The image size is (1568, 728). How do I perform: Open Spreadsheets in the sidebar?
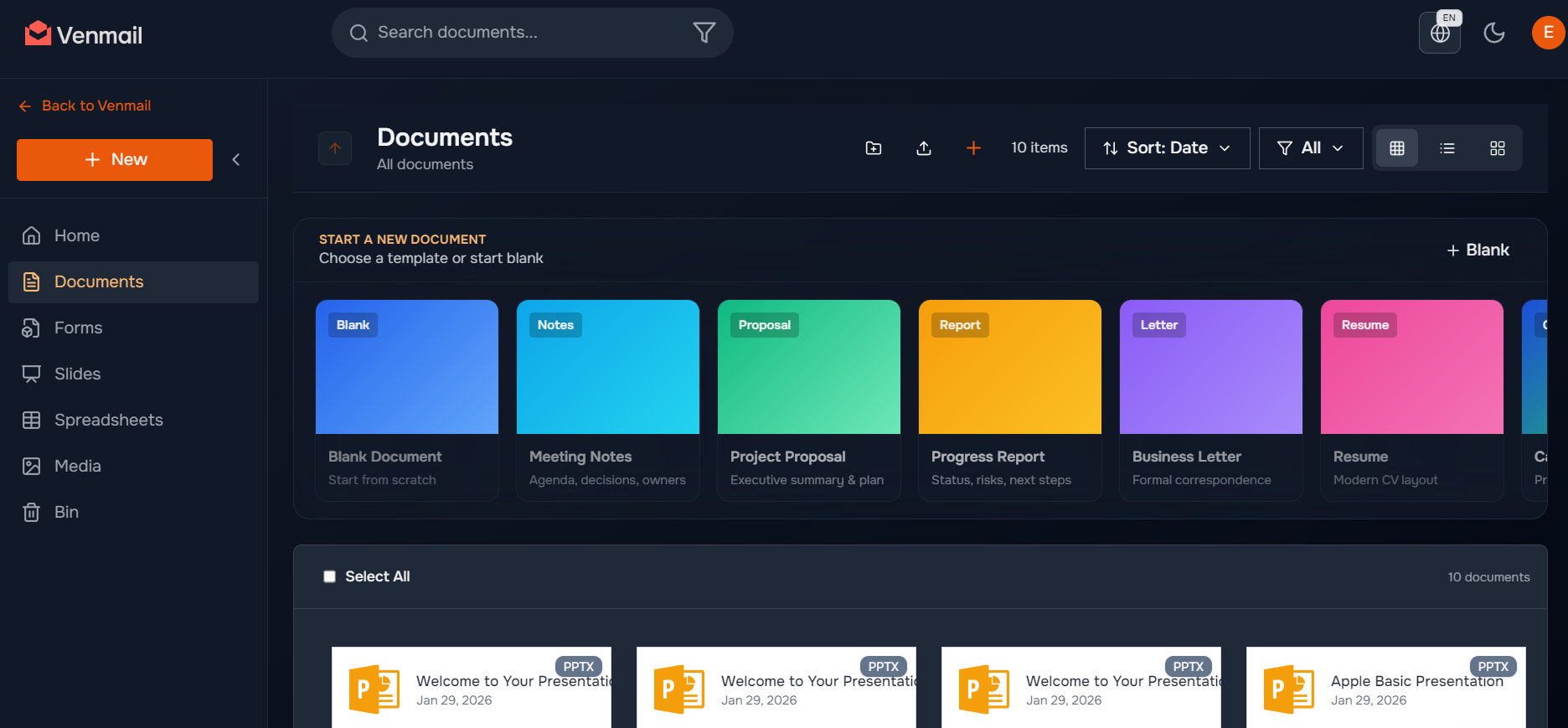click(108, 420)
